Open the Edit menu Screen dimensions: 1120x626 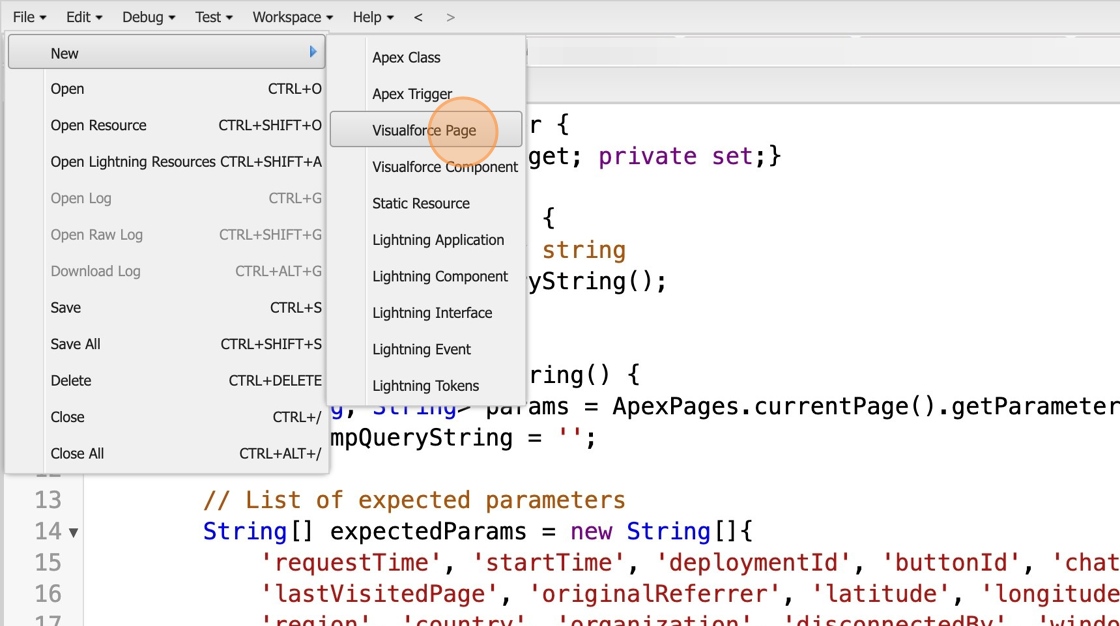pyautogui.click(x=84, y=17)
